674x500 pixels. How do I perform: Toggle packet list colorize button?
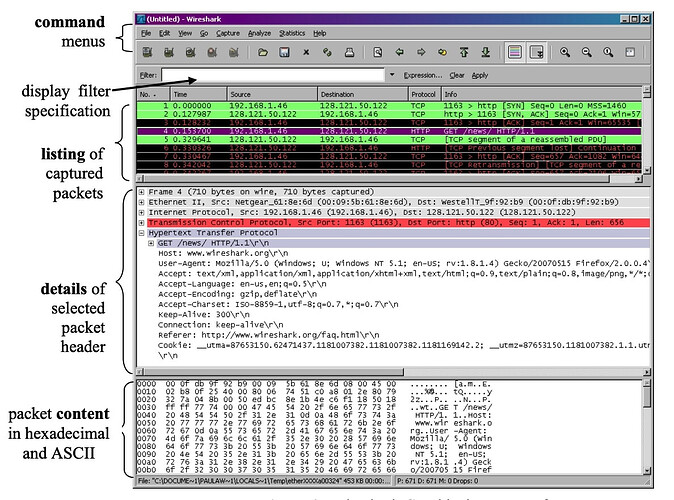(515, 52)
